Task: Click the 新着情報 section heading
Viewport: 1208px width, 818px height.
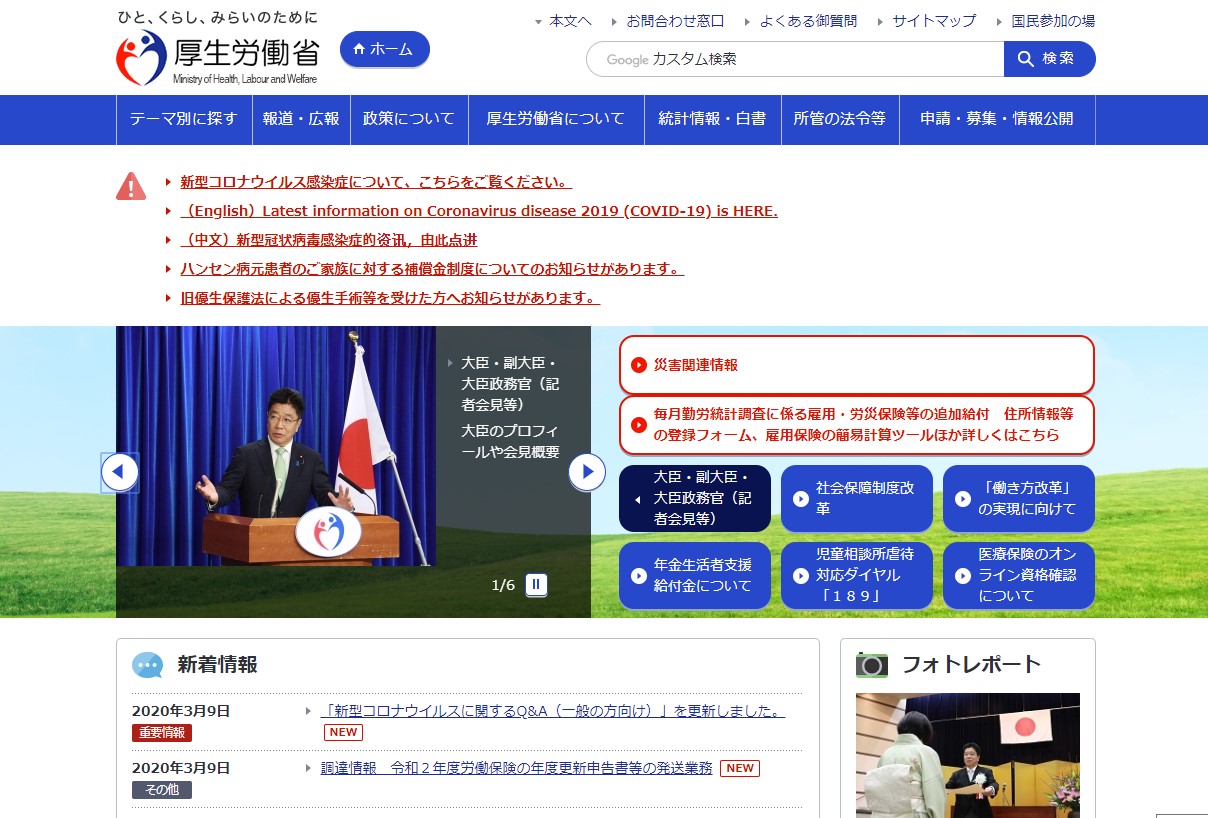Action: pos(218,665)
